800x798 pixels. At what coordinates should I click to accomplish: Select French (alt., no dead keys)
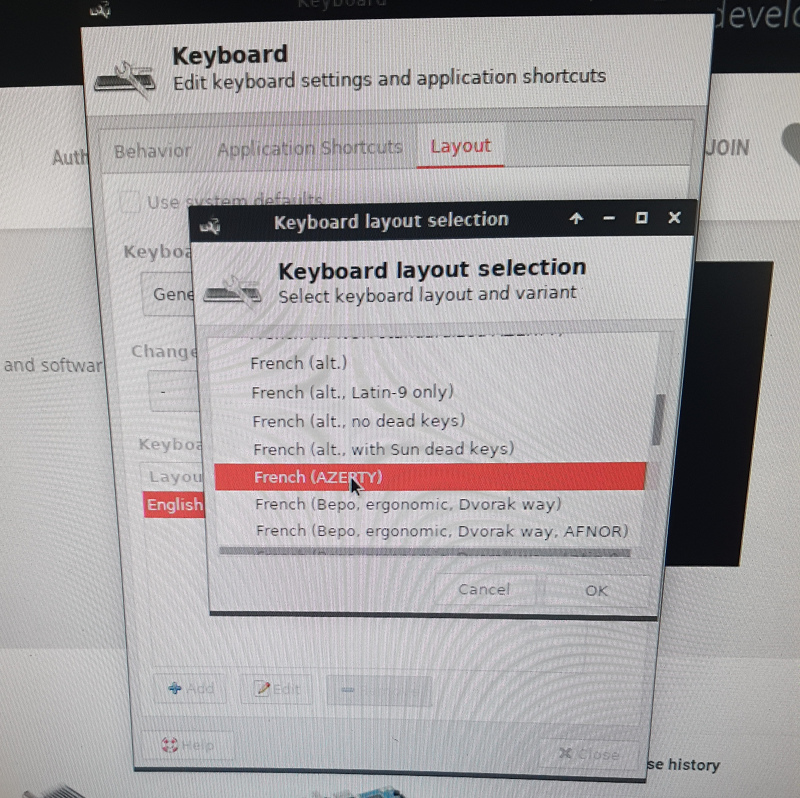[359, 421]
